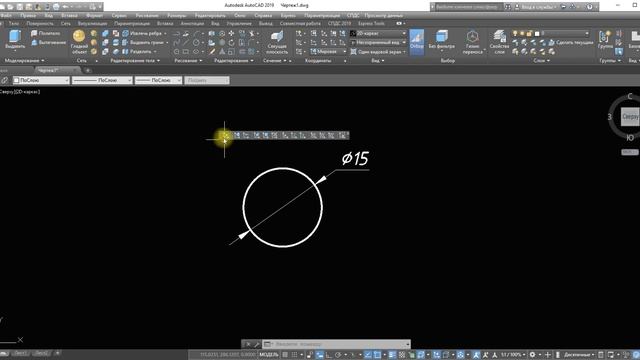Select the Выдавить extrude tool
The width and height of the screenshot is (640, 360).
[x=15, y=40]
